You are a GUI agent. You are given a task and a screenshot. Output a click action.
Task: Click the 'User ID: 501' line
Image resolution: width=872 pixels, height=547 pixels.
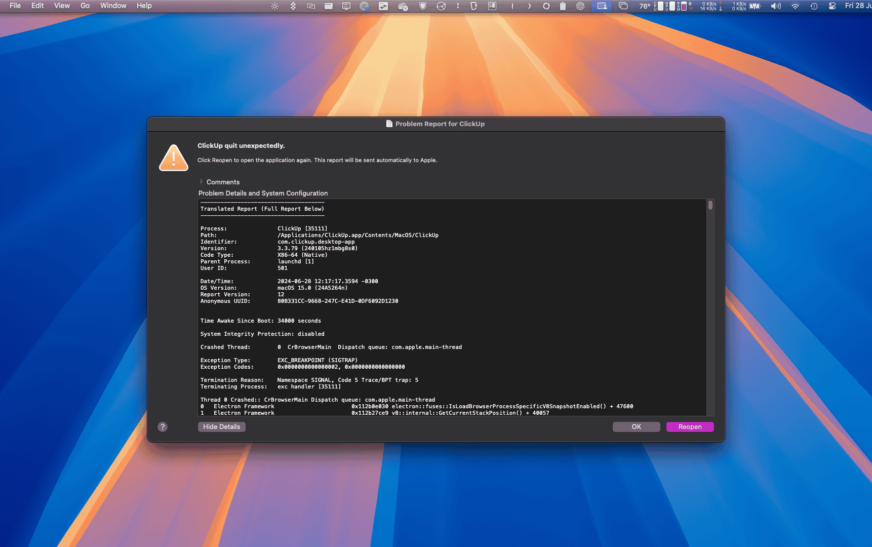pos(244,268)
